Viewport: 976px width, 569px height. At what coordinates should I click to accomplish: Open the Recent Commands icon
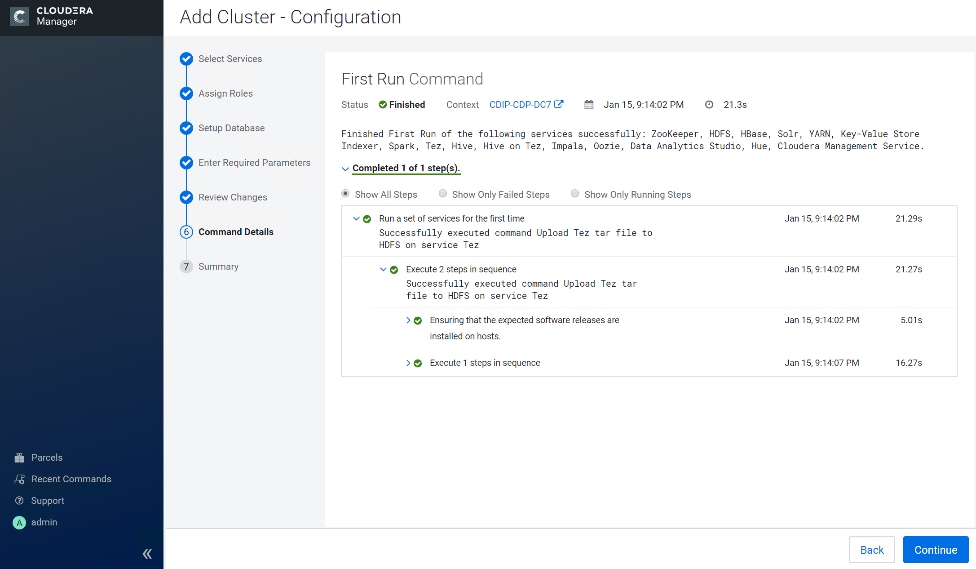[19, 479]
